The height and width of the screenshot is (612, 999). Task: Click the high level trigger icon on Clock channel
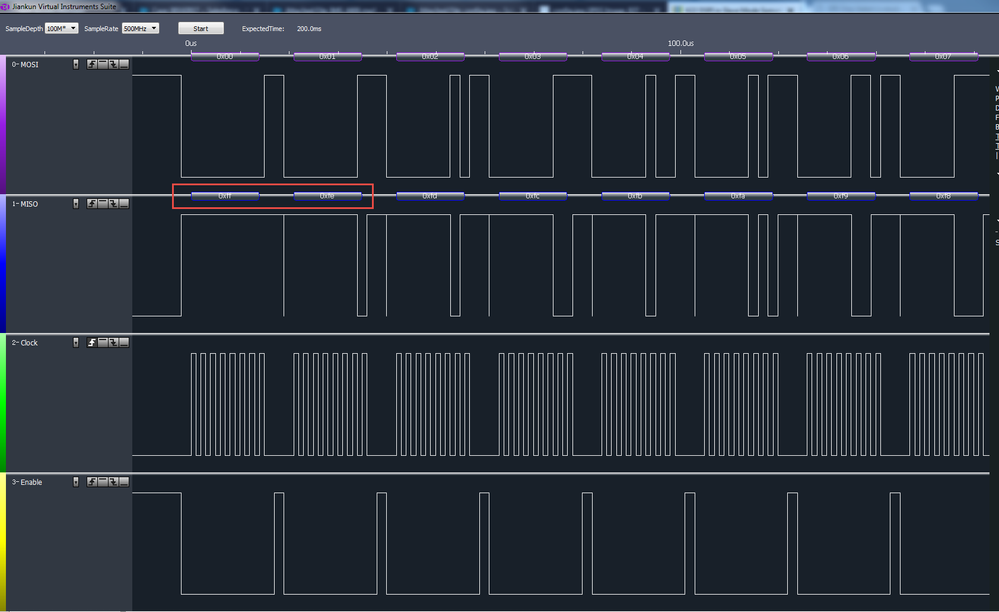coord(102,342)
